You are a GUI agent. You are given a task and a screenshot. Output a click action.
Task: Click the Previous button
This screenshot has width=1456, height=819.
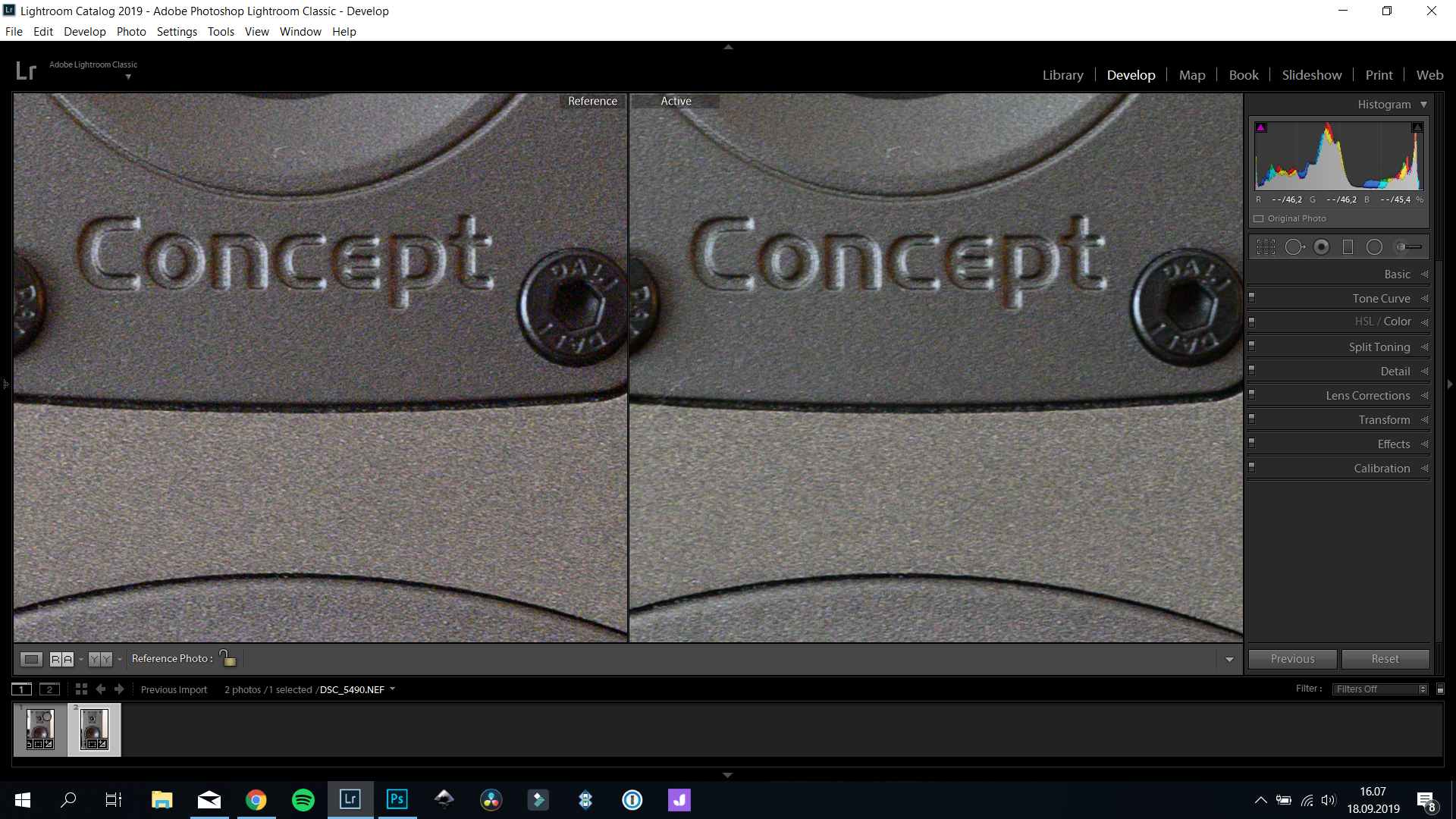[1292, 659]
